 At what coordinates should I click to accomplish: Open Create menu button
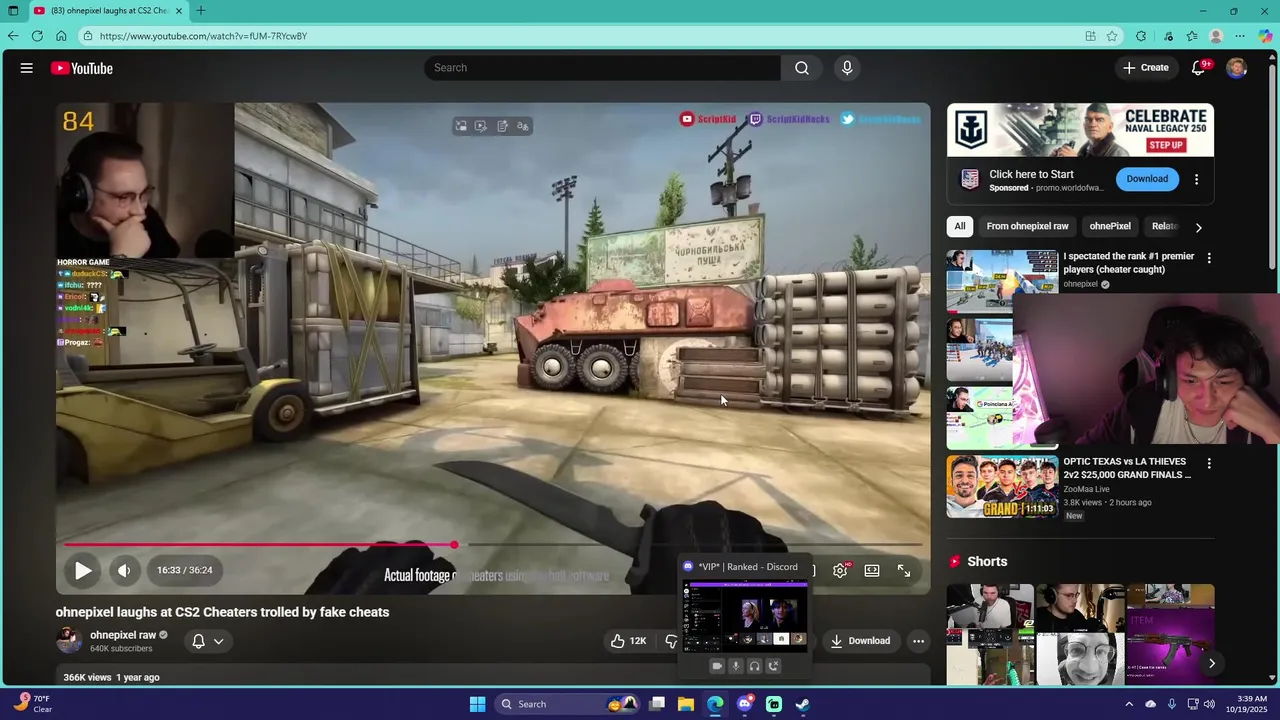coord(1145,68)
